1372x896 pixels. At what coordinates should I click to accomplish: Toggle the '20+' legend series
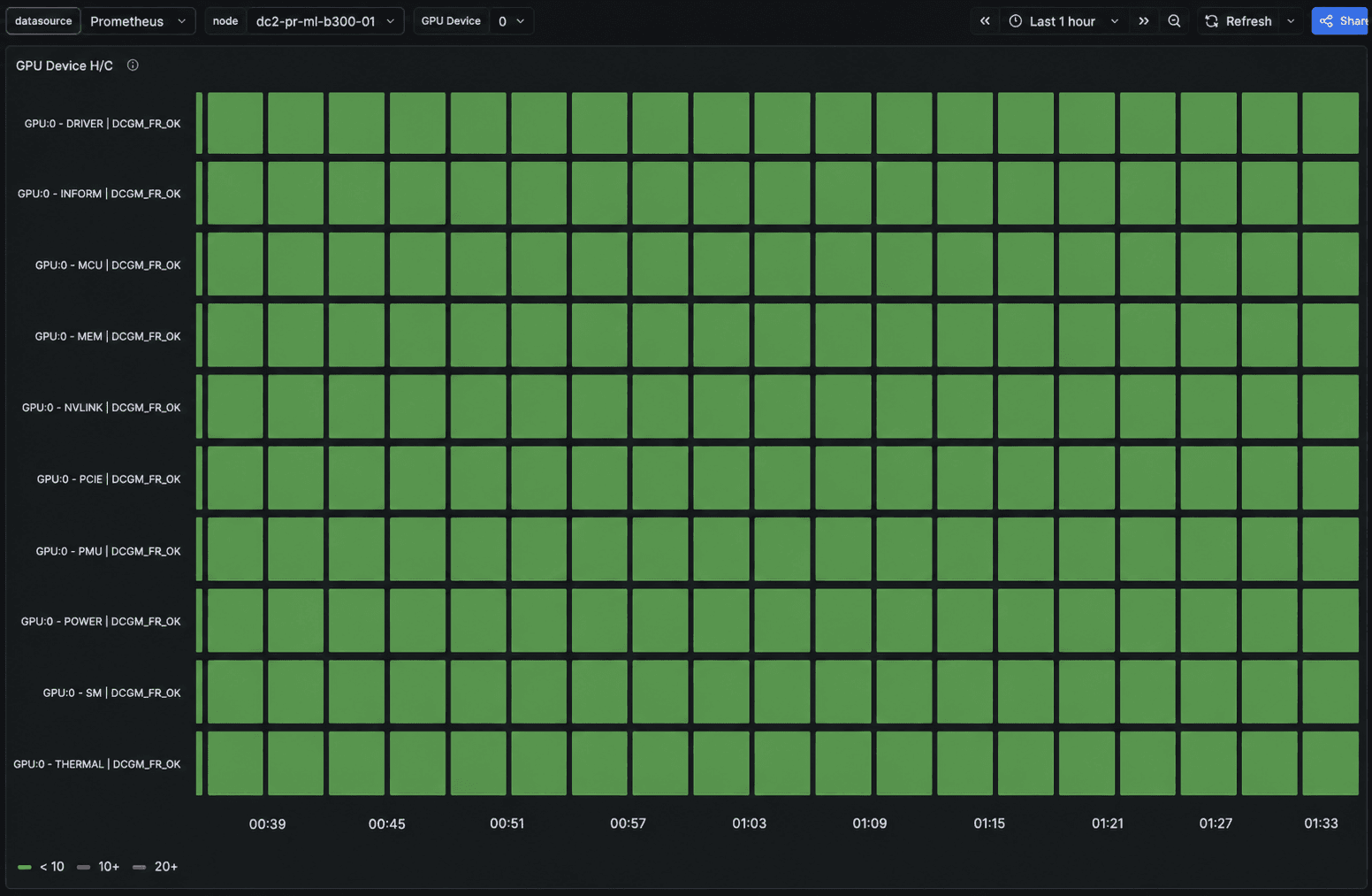pos(155,867)
